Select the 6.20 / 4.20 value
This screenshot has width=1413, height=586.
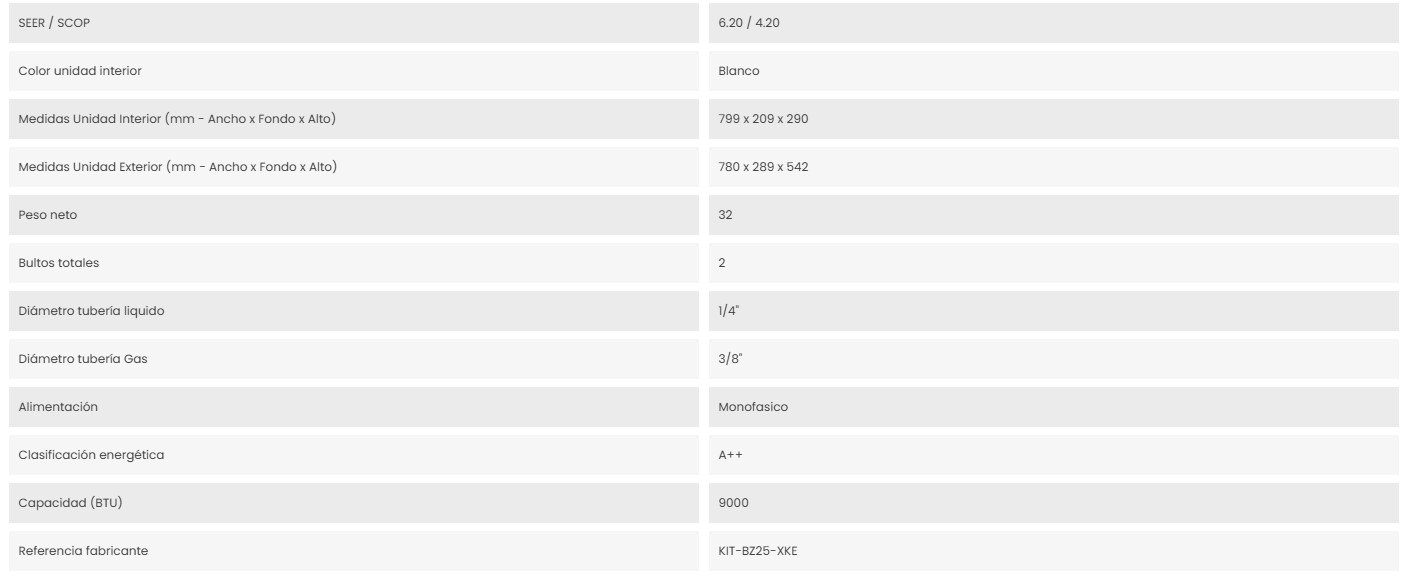coord(749,23)
